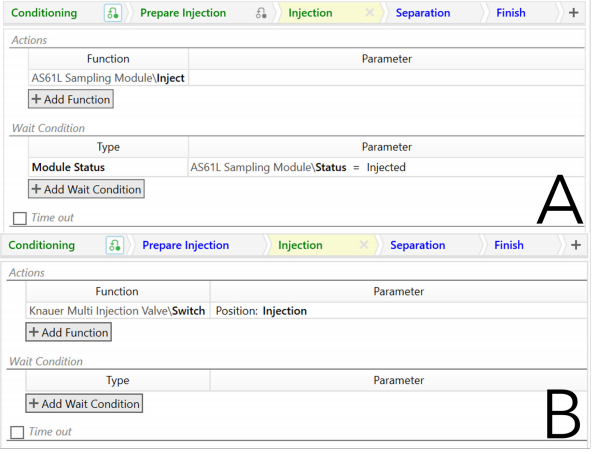This screenshot has height=454, width=593.
Task: Click the green branch icon after Conditioning in panel B
Action: click(x=115, y=246)
